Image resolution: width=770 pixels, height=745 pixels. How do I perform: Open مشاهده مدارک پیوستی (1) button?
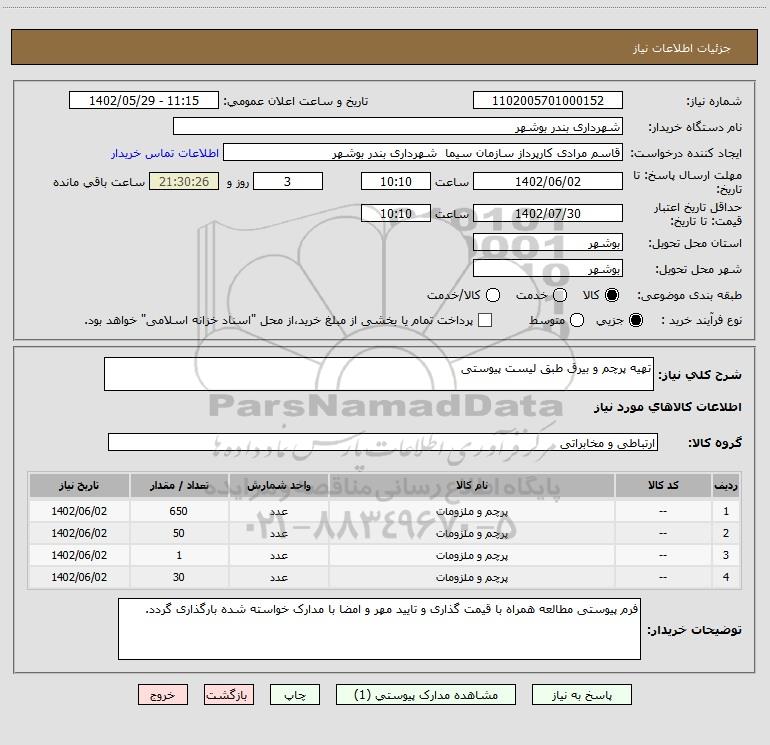pos(426,695)
